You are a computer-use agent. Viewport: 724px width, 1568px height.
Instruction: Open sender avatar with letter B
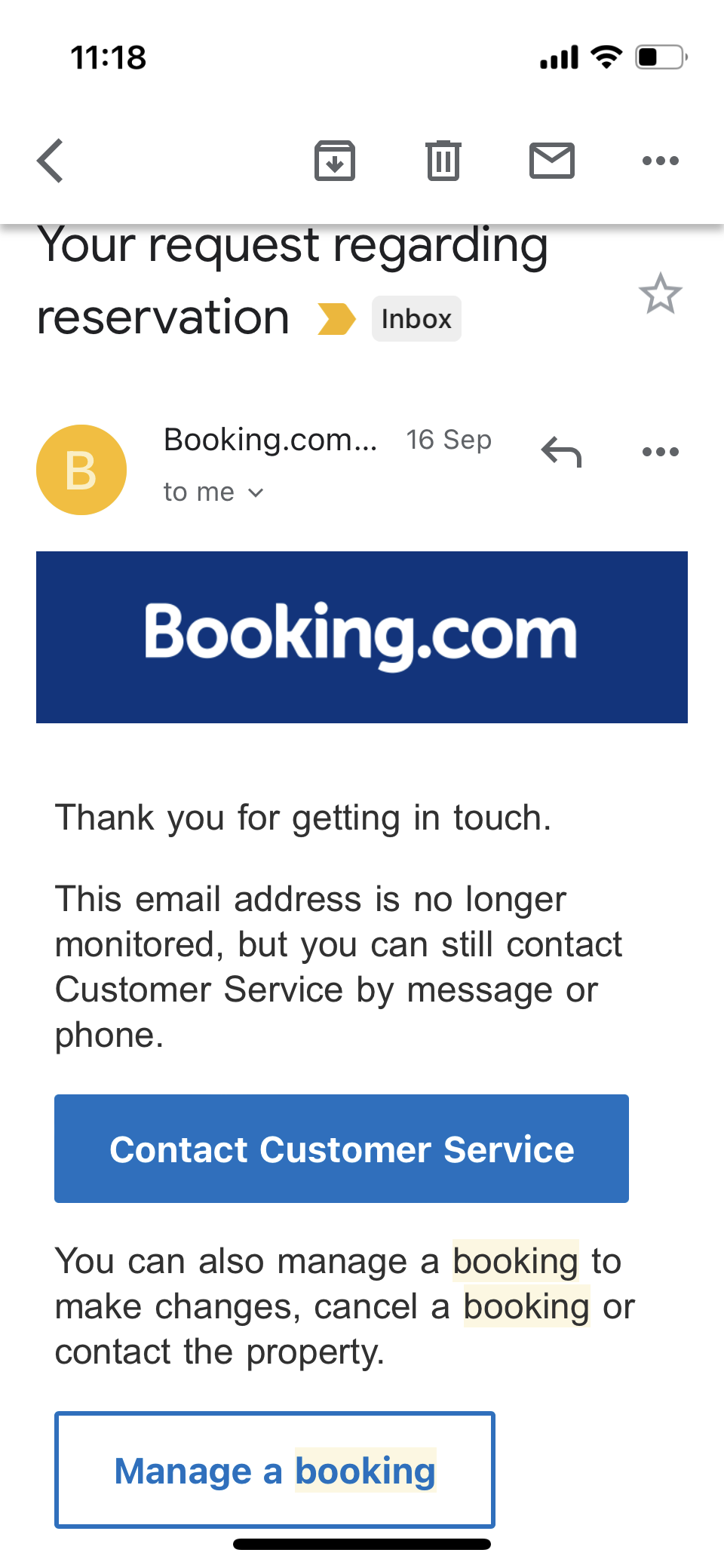coord(81,470)
